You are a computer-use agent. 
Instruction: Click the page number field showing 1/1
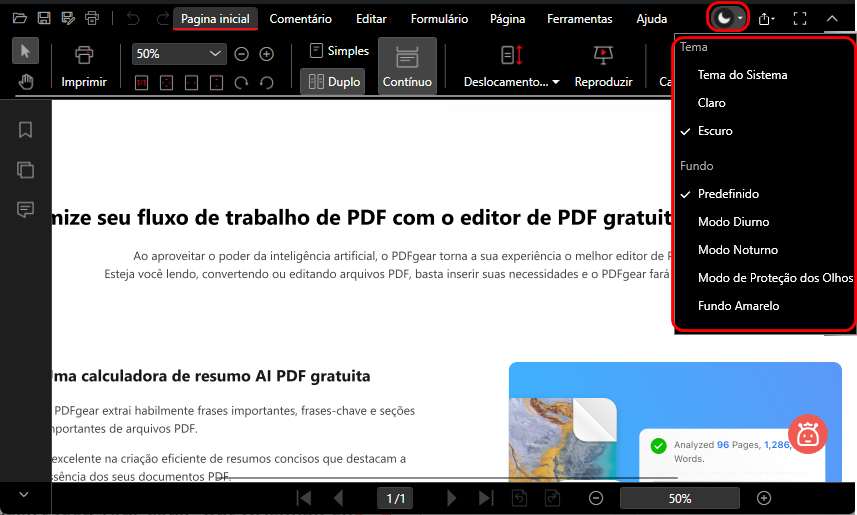[396, 498]
